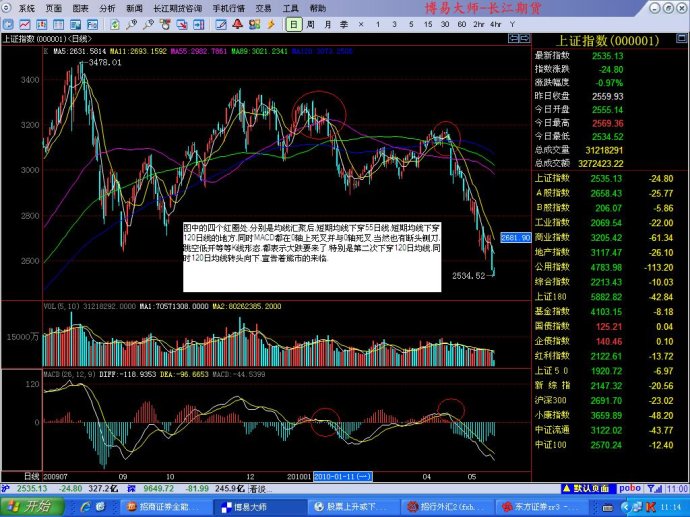This screenshot has width=690, height=517.
Task: Open the 新闻 menu
Action: coord(134,8)
